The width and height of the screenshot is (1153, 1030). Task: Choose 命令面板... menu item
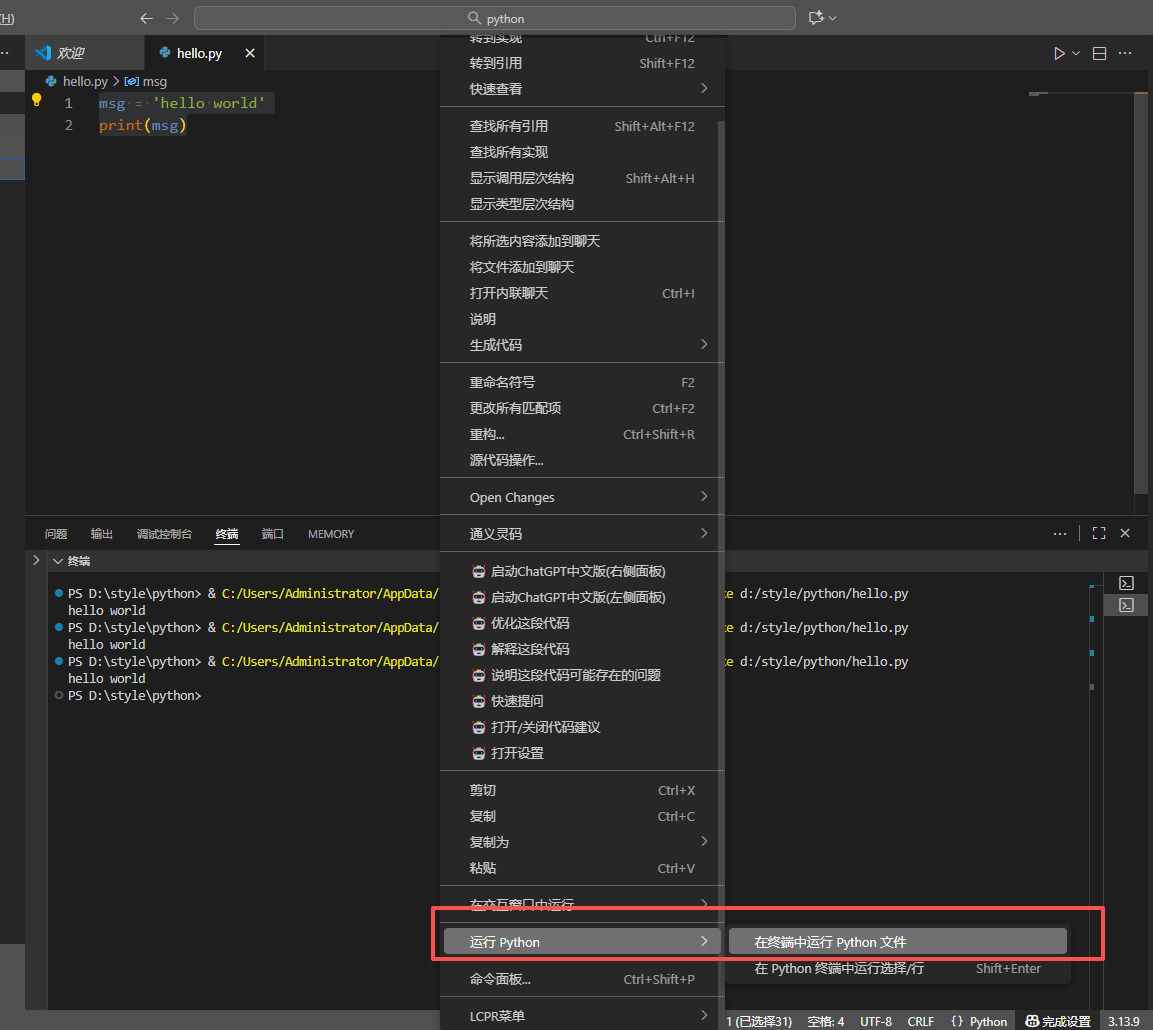click(582, 979)
